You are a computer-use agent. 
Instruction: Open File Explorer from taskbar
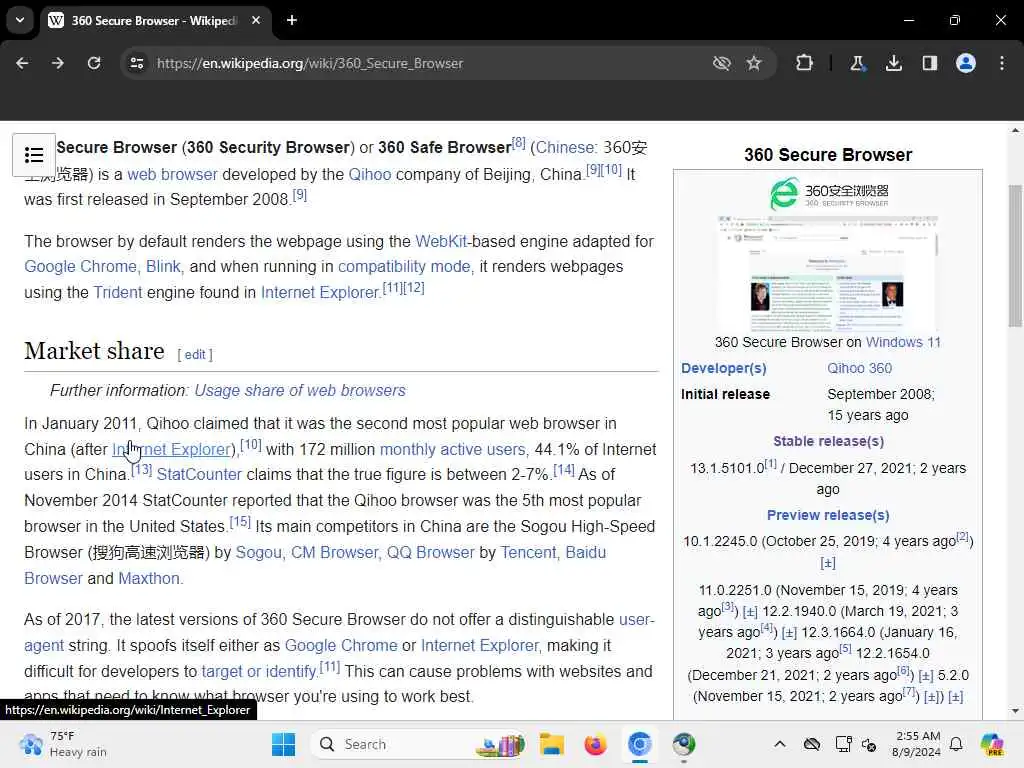tap(552, 744)
